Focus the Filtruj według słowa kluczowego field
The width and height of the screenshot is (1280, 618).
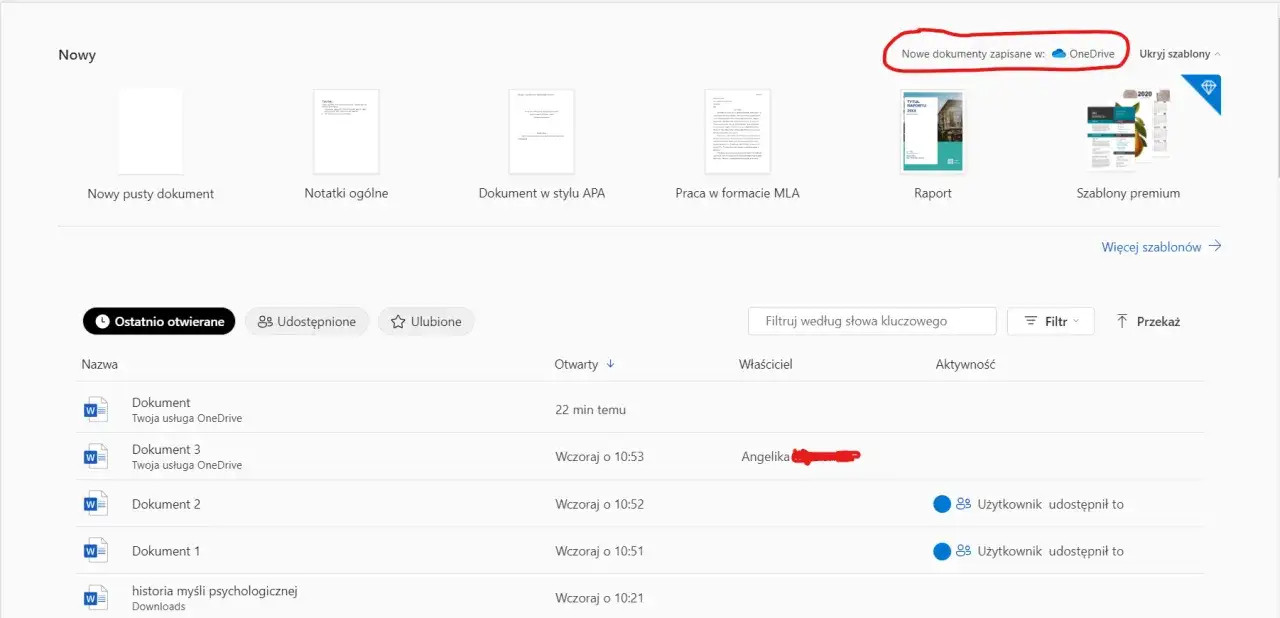pos(872,321)
